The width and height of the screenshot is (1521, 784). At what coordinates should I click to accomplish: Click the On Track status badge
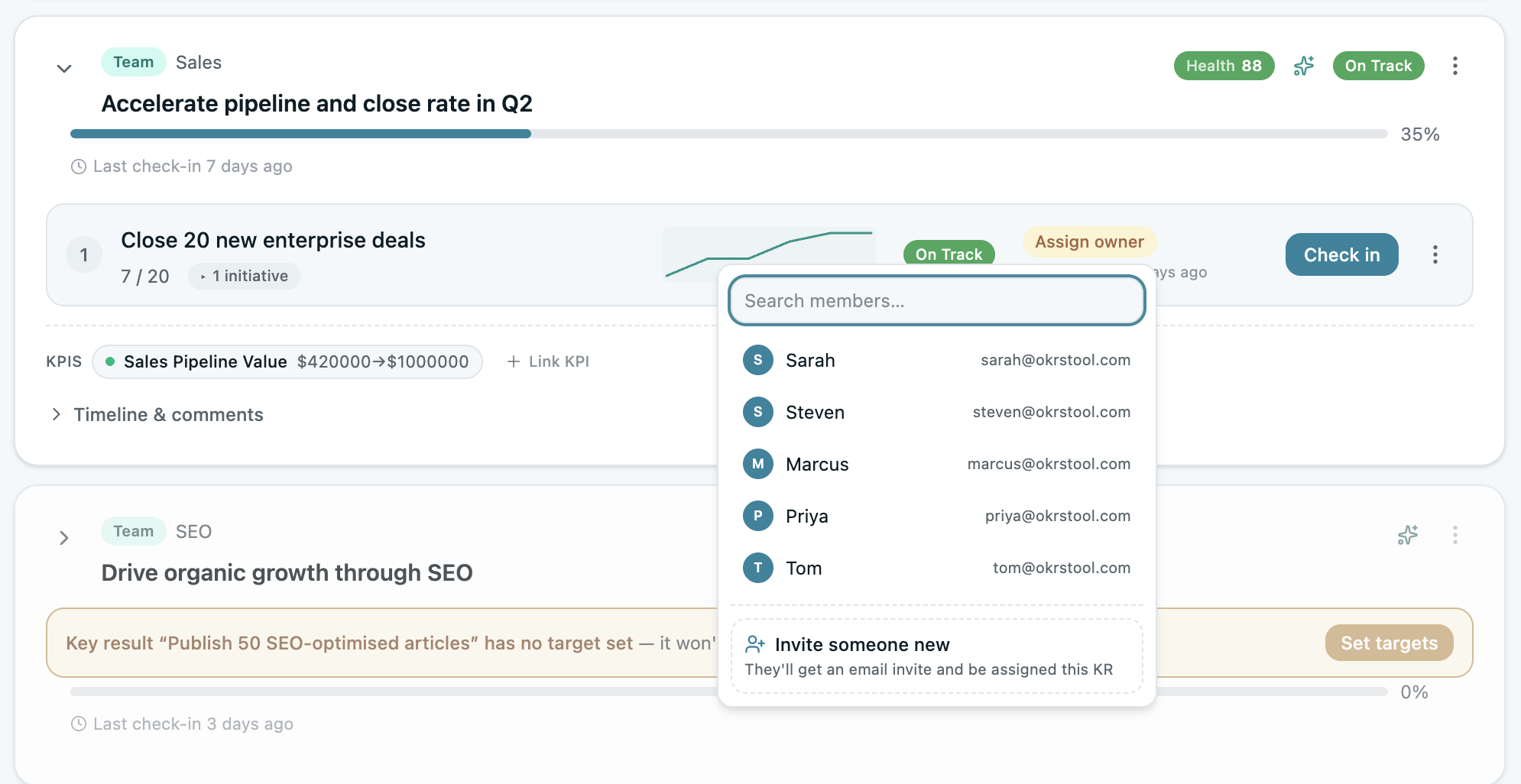[1378, 66]
